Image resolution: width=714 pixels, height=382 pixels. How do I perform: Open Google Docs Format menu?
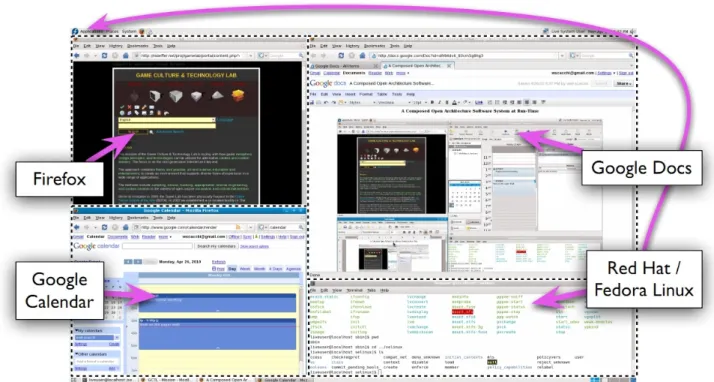(366, 94)
